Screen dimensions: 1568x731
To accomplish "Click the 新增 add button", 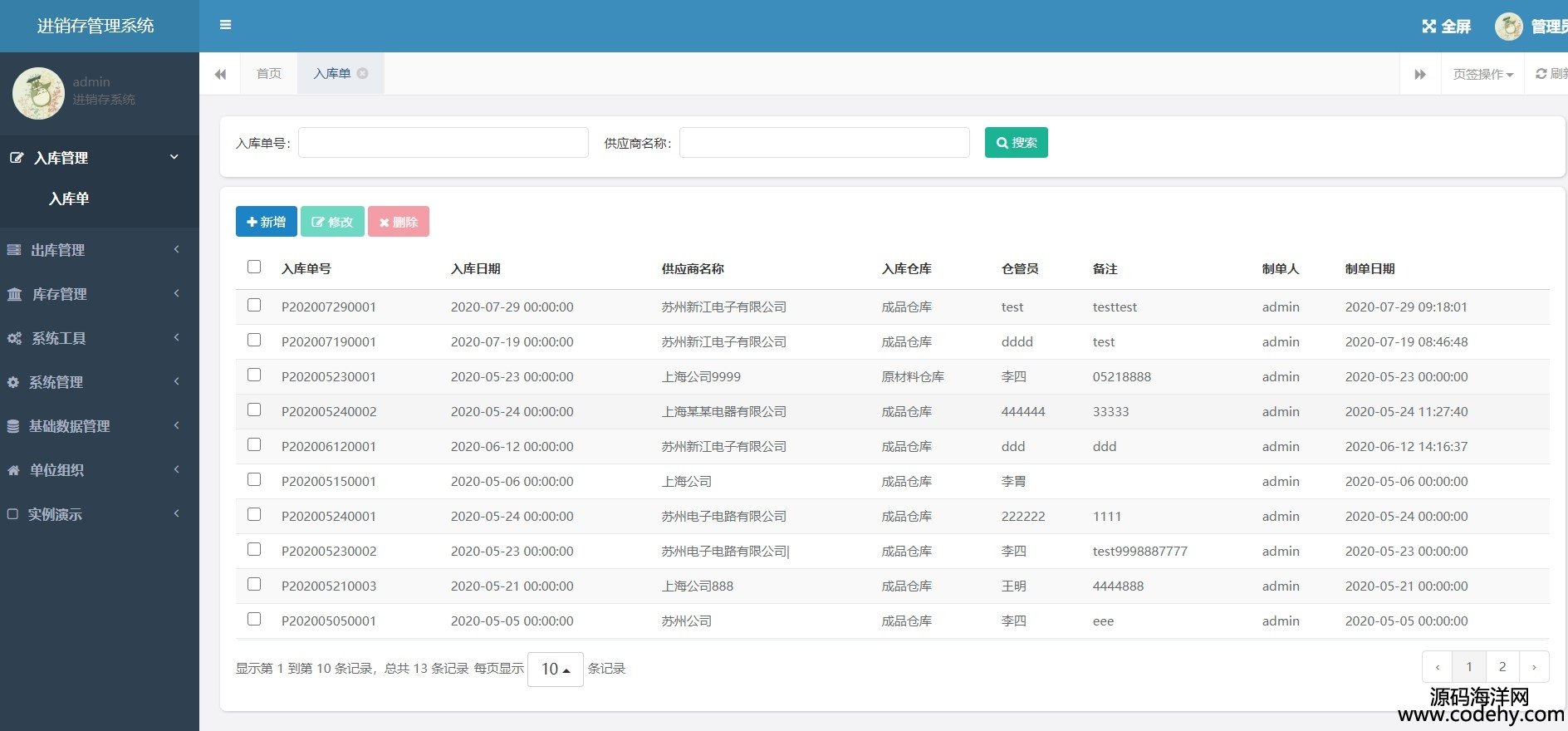I will pos(266,222).
